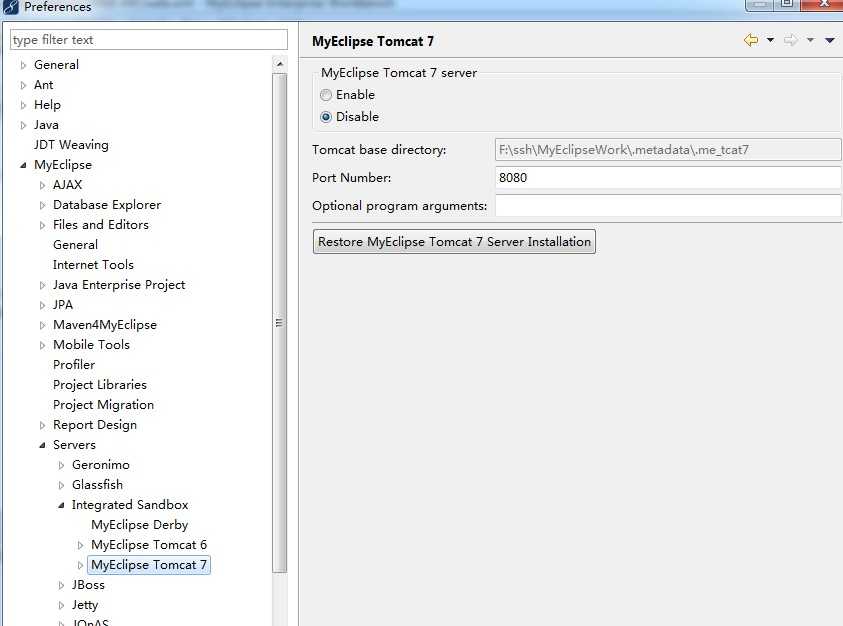Select the MyEclipse Tomcat 7 label

click(x=149, y=565)
